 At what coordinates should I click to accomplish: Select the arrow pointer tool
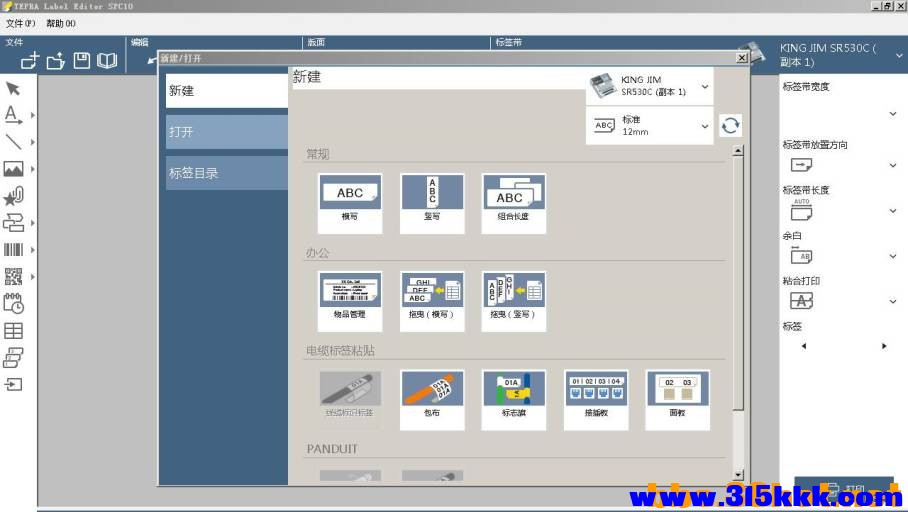pyautogui.click(x=13, y=89)
